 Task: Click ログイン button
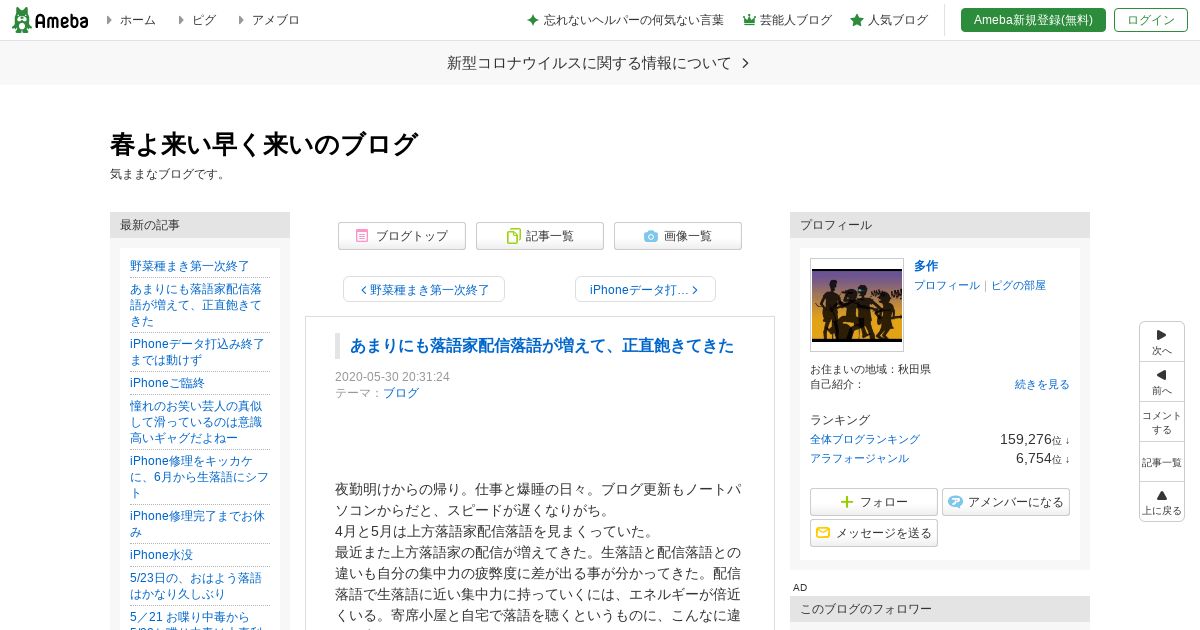pos(1151,20)
